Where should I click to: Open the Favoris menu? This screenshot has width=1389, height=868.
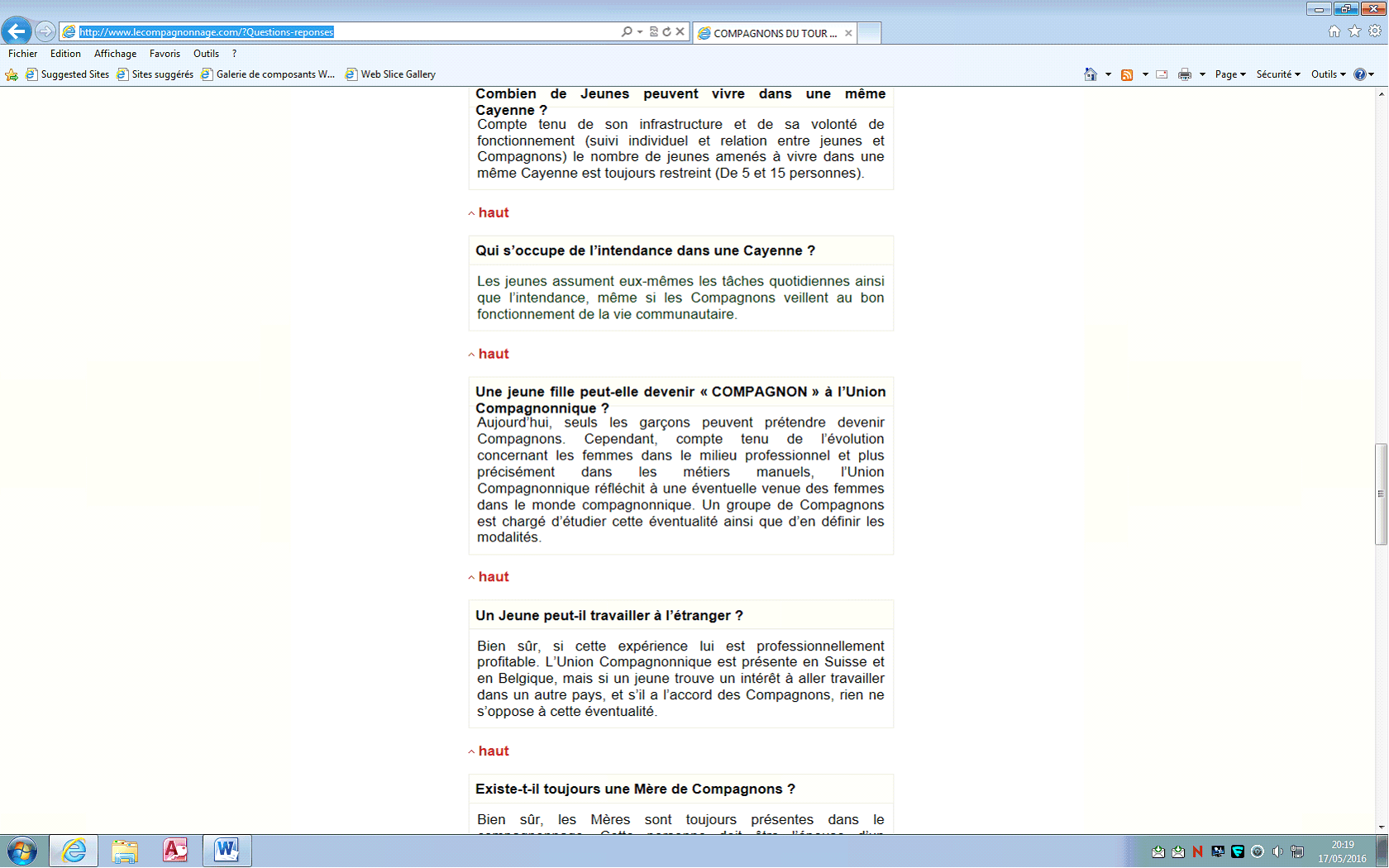165,54
